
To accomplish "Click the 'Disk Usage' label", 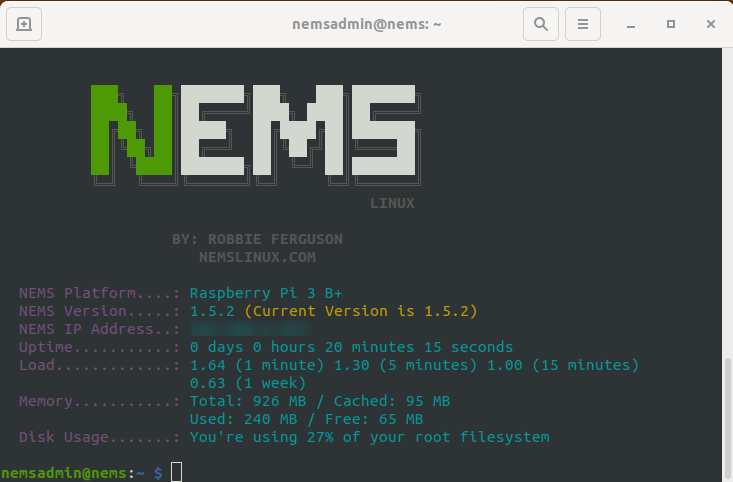I will (64, 437).
